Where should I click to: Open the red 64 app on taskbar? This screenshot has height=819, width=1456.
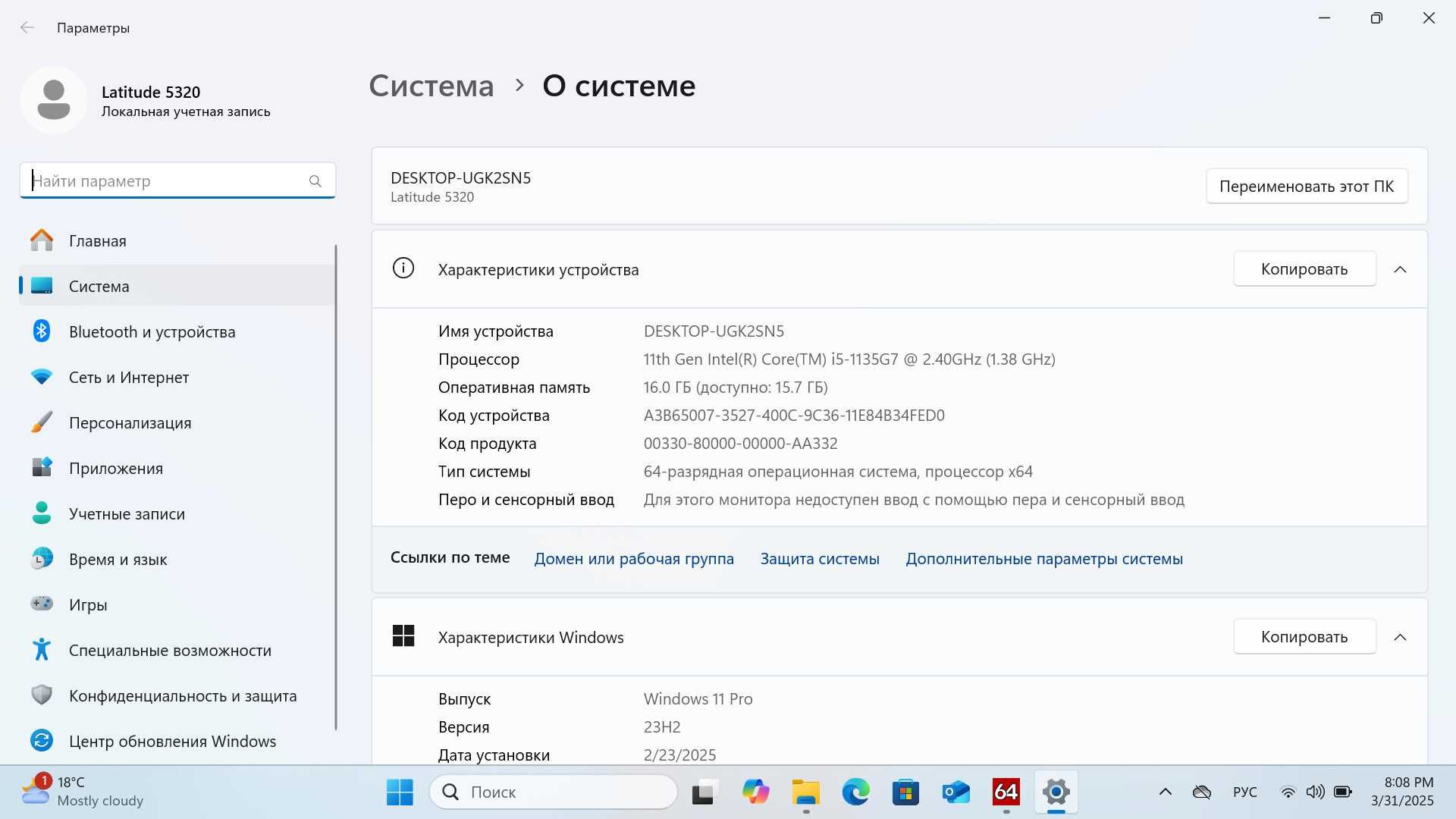tap(1006, 792)
